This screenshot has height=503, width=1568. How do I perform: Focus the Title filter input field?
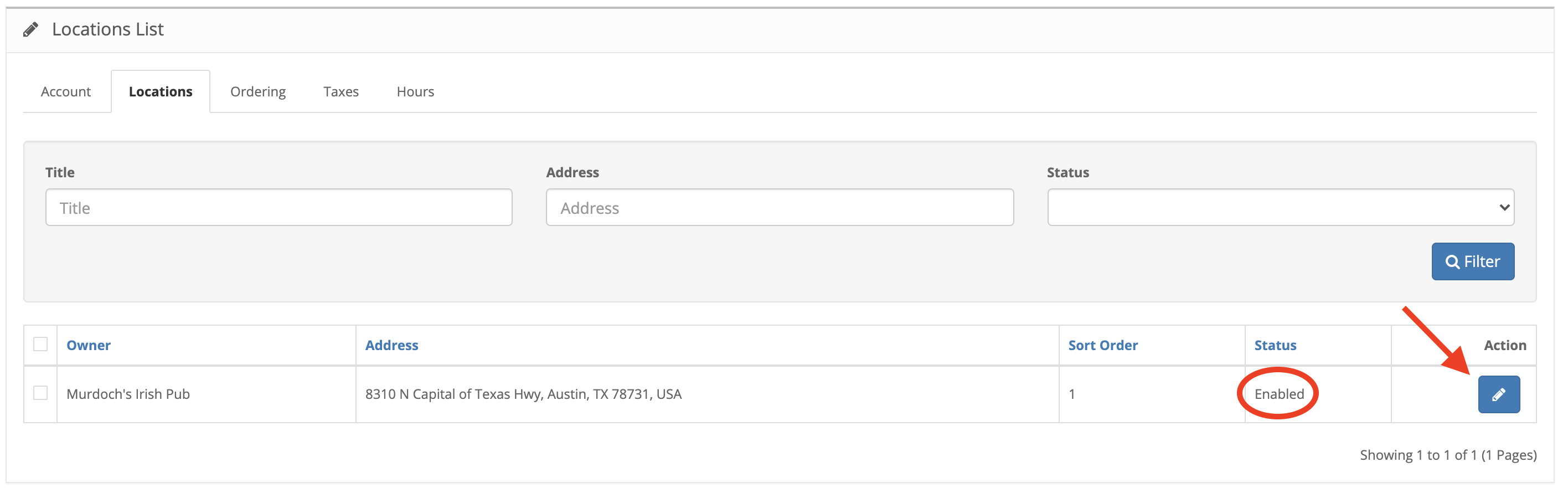coord(279,207)
